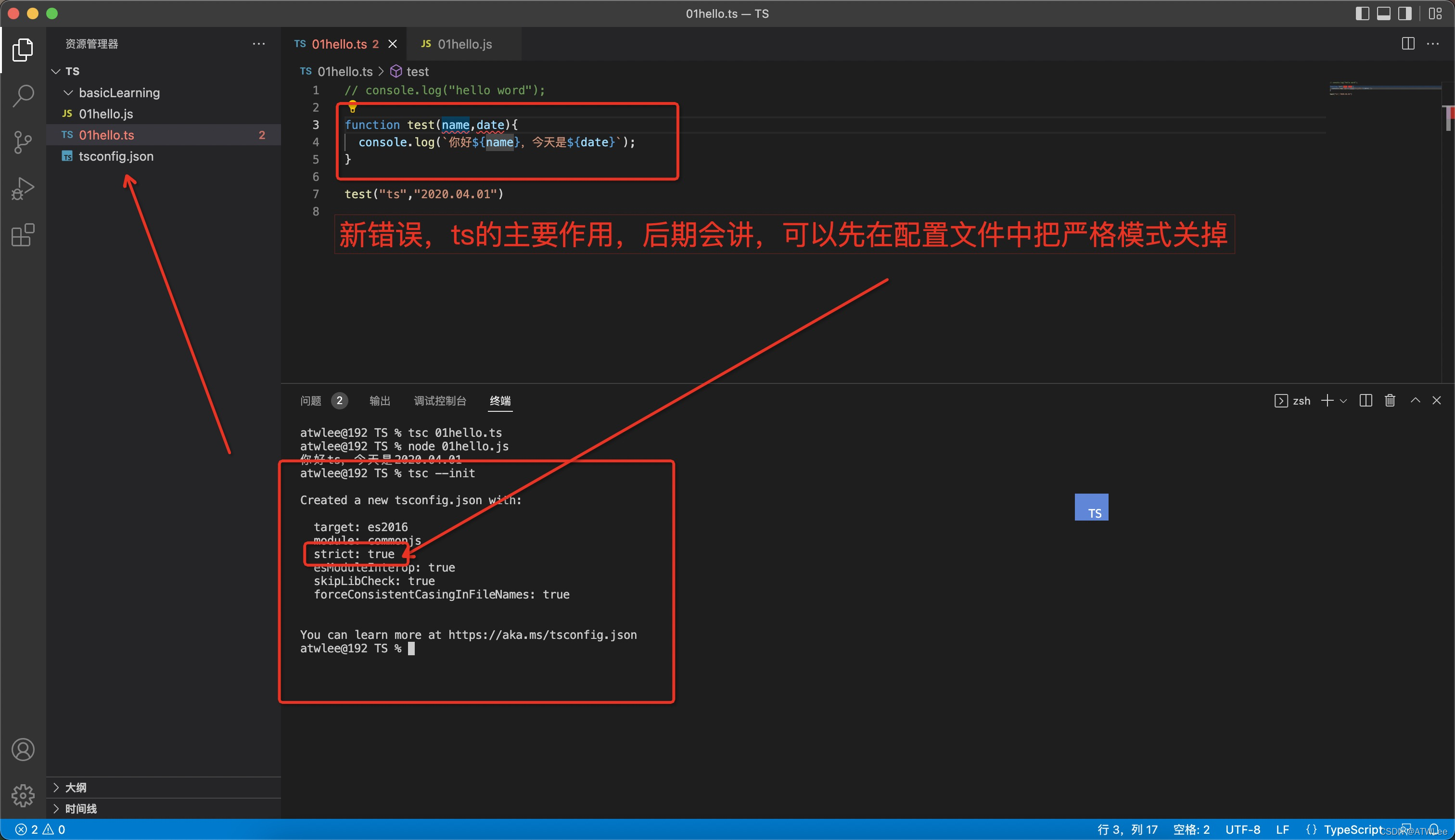Toggle secondary side bar layout button
Viewport: 1455px width, 840px height.
[1405, 13]
